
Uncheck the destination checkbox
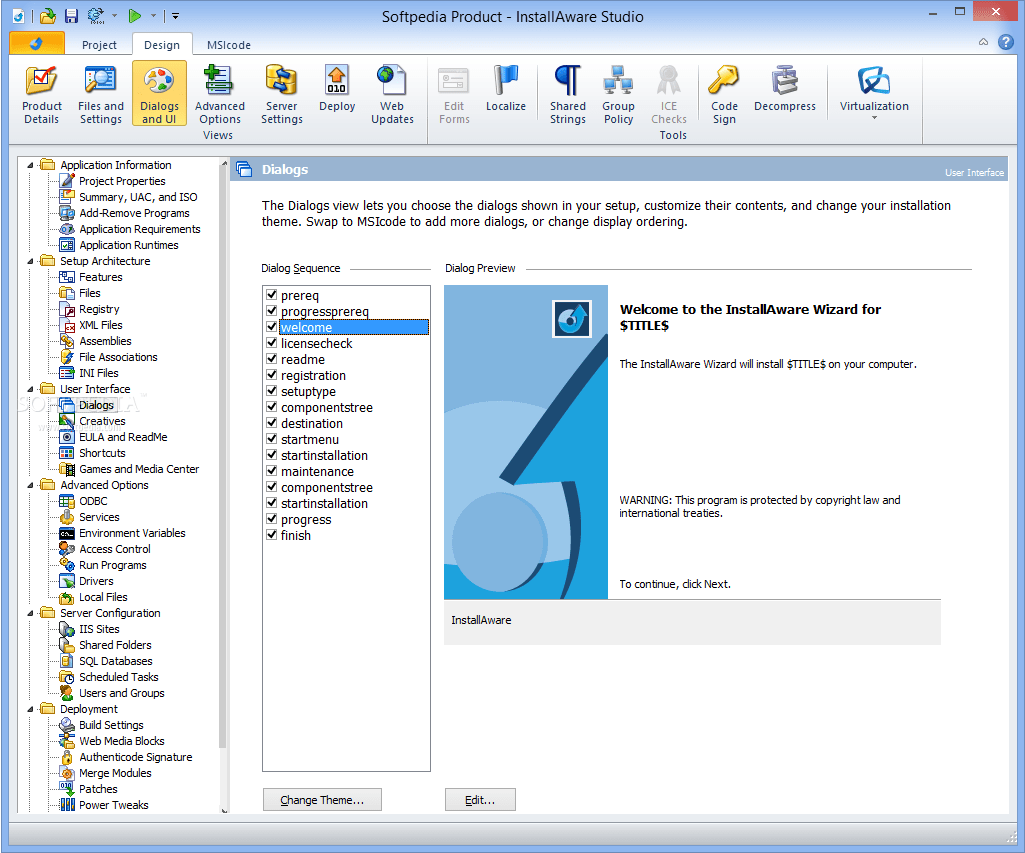272,423
